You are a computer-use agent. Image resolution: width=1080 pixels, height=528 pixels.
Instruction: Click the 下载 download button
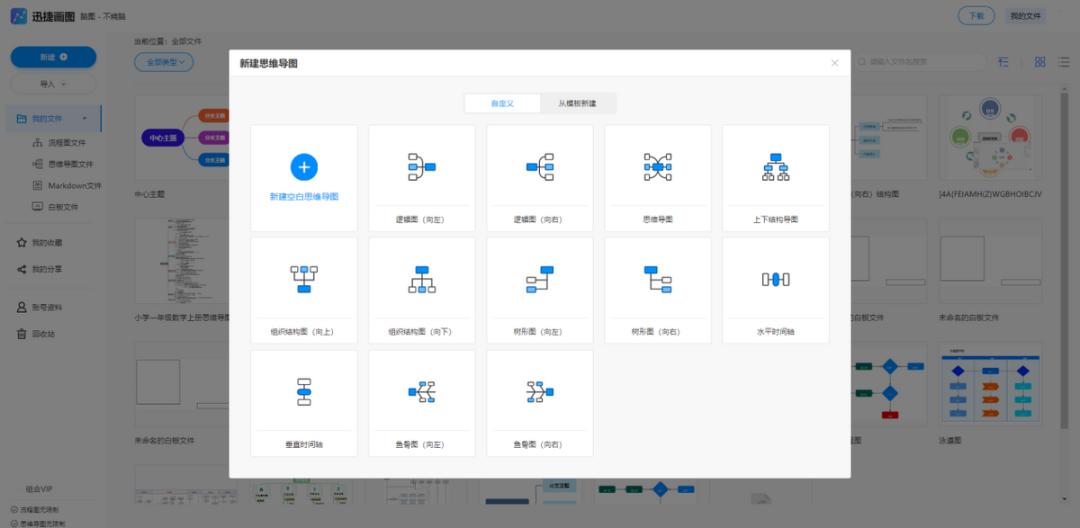[x=976, y=15]
